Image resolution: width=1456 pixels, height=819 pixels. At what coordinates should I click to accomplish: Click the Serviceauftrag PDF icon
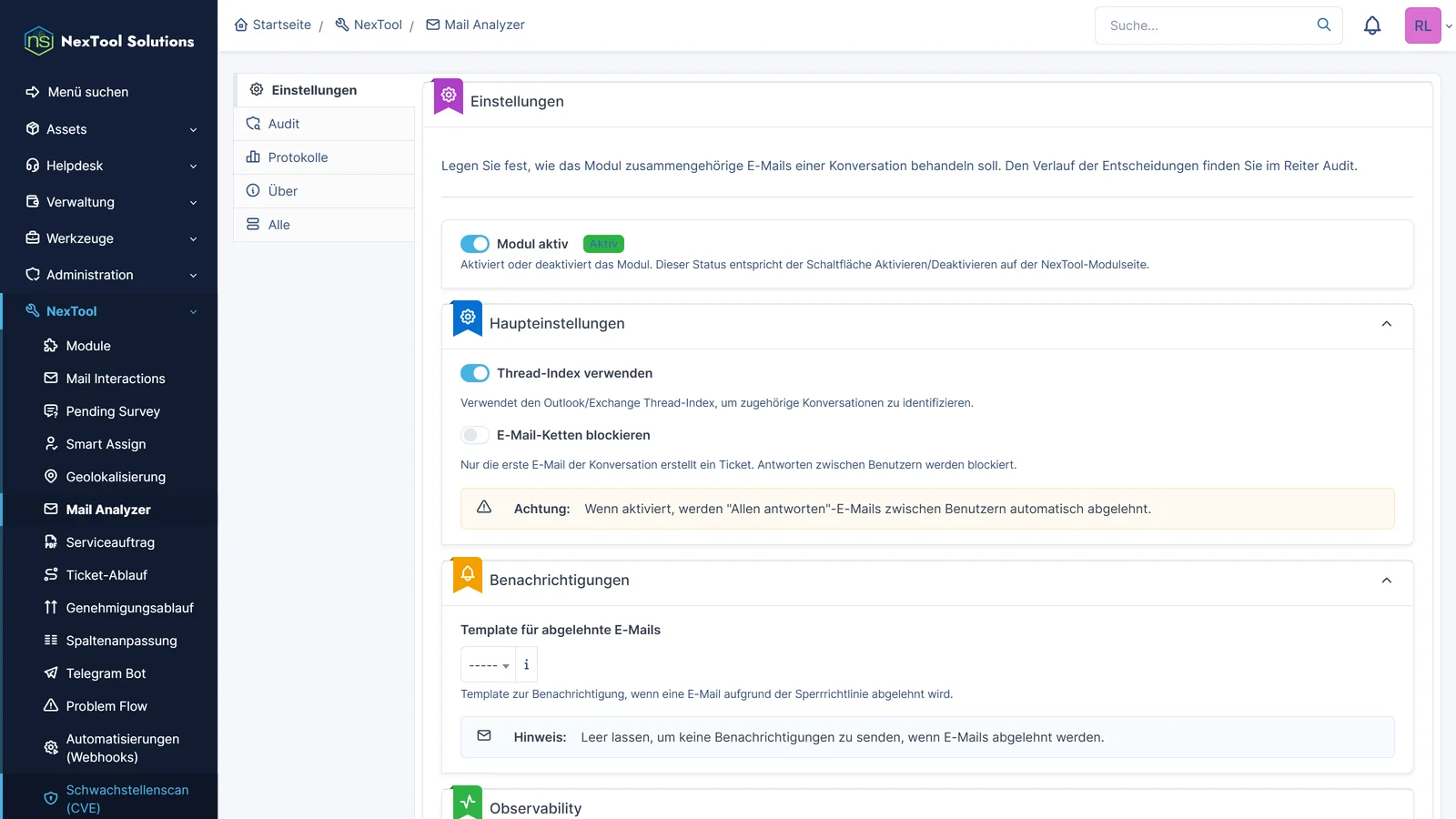(x=51, y=542)
